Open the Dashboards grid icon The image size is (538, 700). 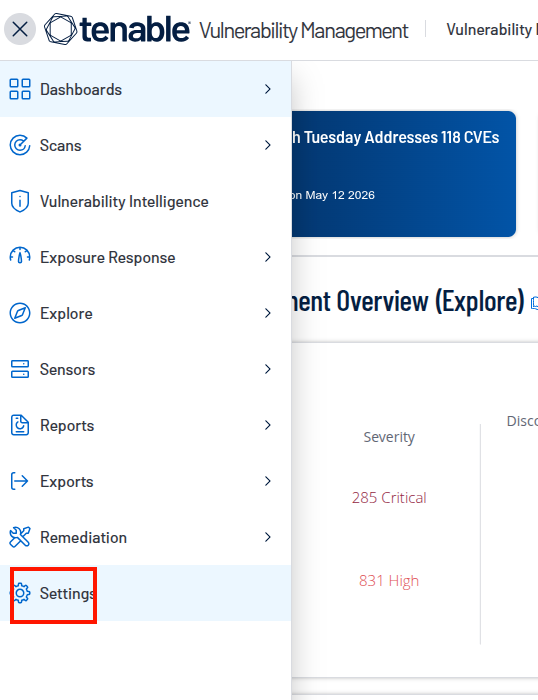tap(20, 89)
